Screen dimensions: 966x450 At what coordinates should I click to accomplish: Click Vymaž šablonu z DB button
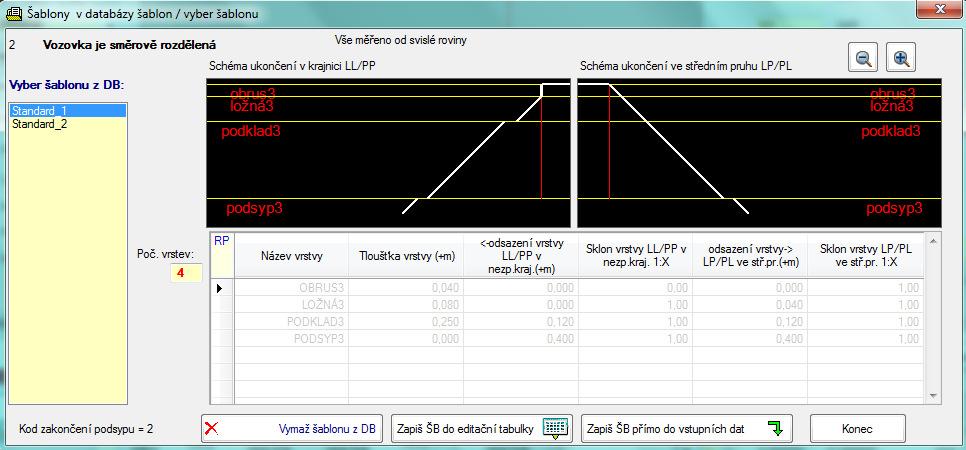tap(292, 429)
